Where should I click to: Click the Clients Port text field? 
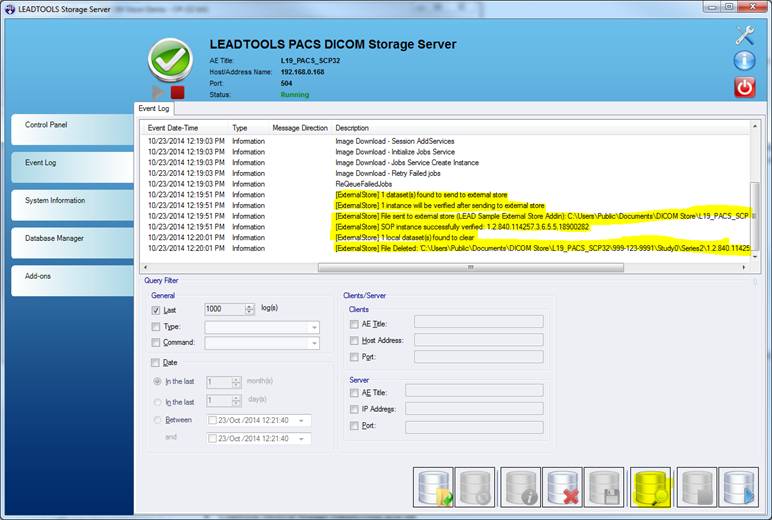(479, 357)
